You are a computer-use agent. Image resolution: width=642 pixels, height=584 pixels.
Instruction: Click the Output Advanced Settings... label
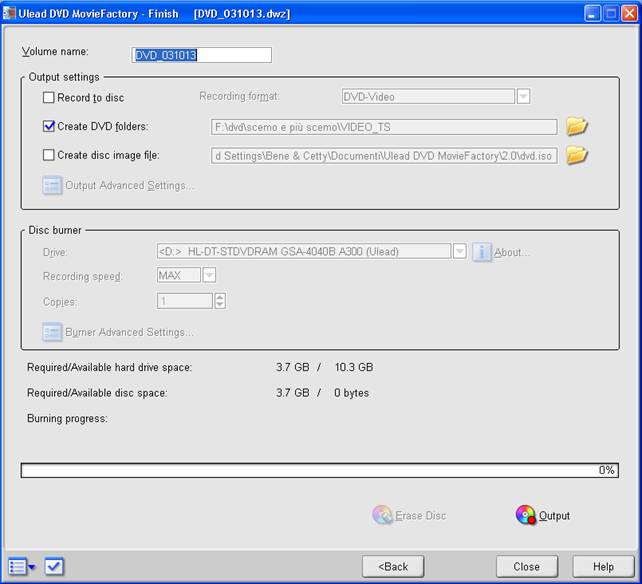pos(129,186)
